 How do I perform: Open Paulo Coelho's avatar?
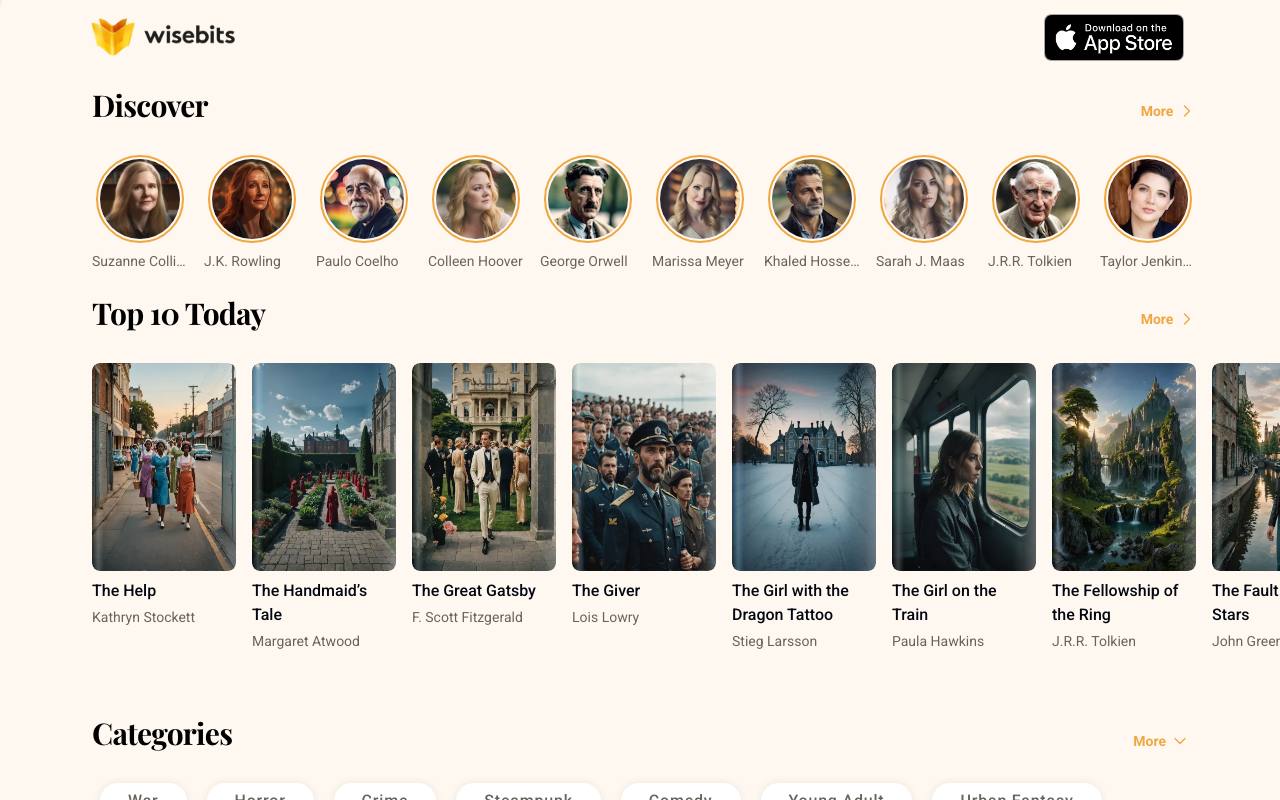pyautogui.click(x=364, y=199)
